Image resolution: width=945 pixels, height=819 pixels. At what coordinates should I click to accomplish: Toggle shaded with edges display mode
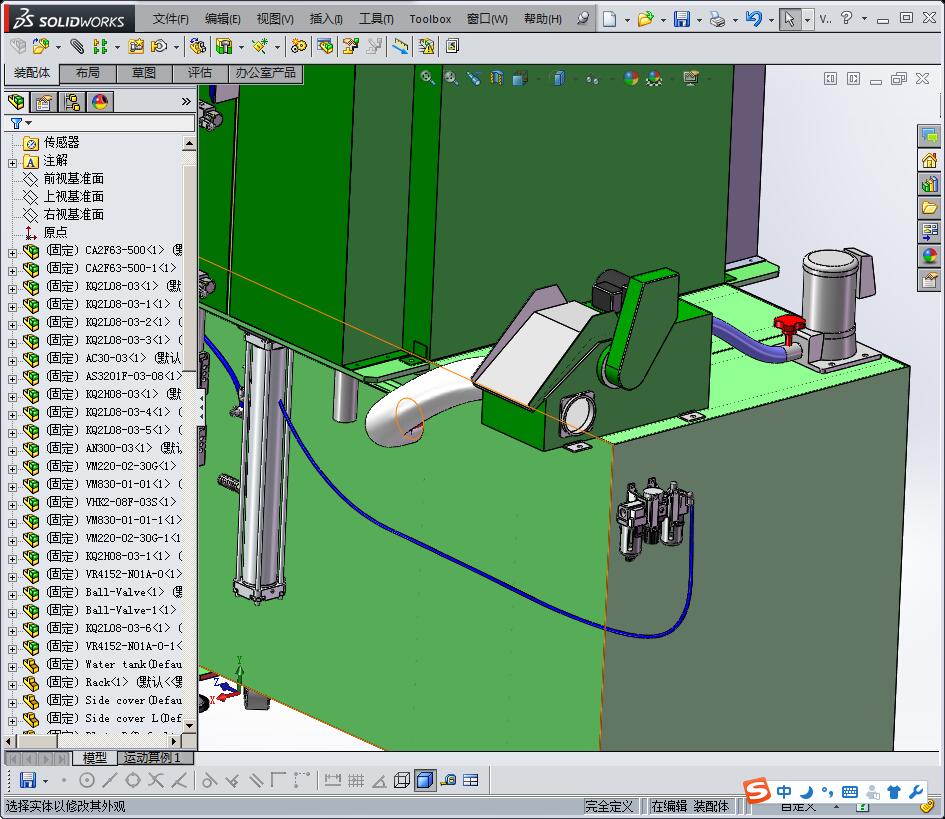(424, 780)
